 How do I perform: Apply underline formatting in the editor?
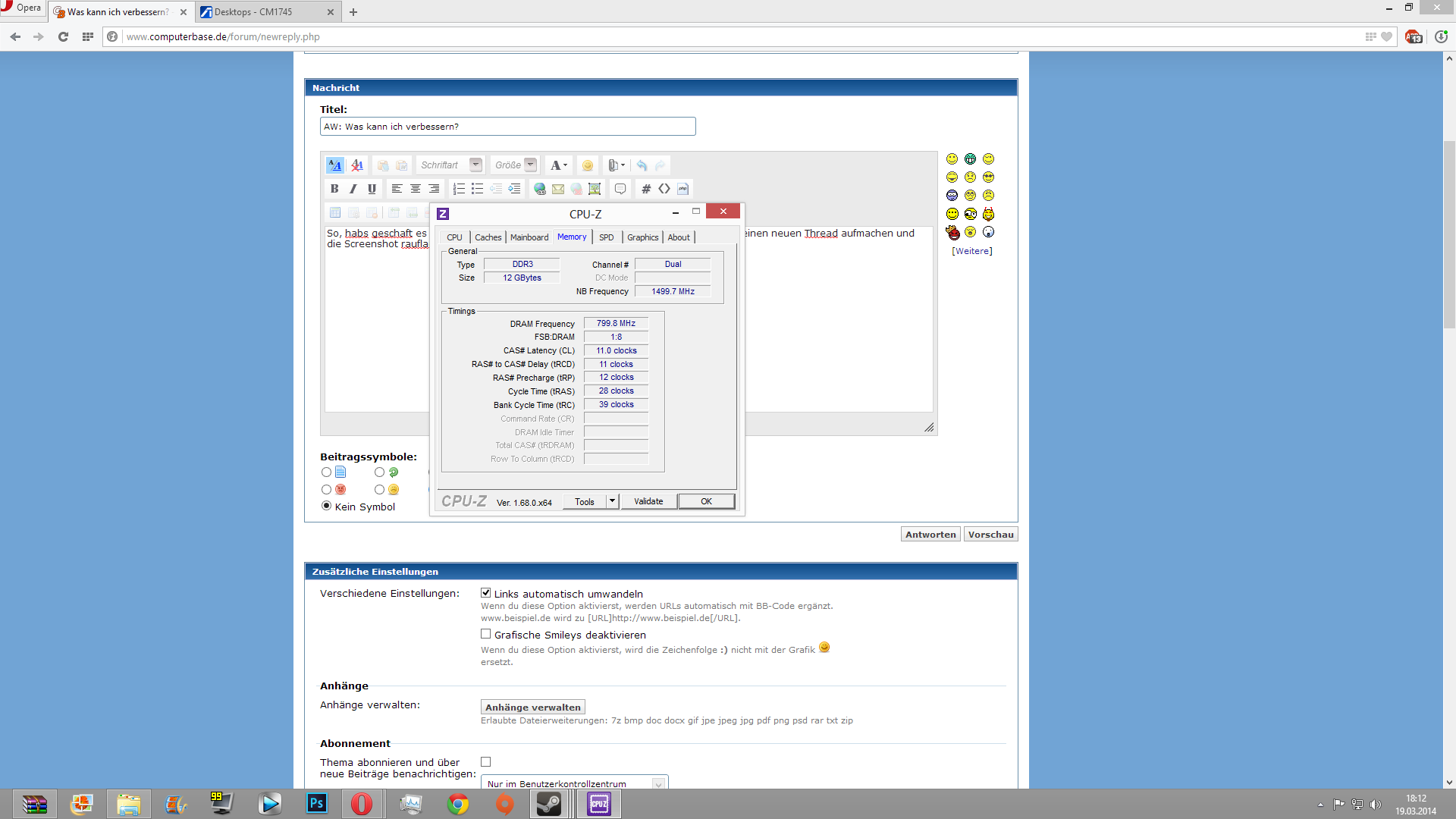pyautogui.click(x=372, y=189)
